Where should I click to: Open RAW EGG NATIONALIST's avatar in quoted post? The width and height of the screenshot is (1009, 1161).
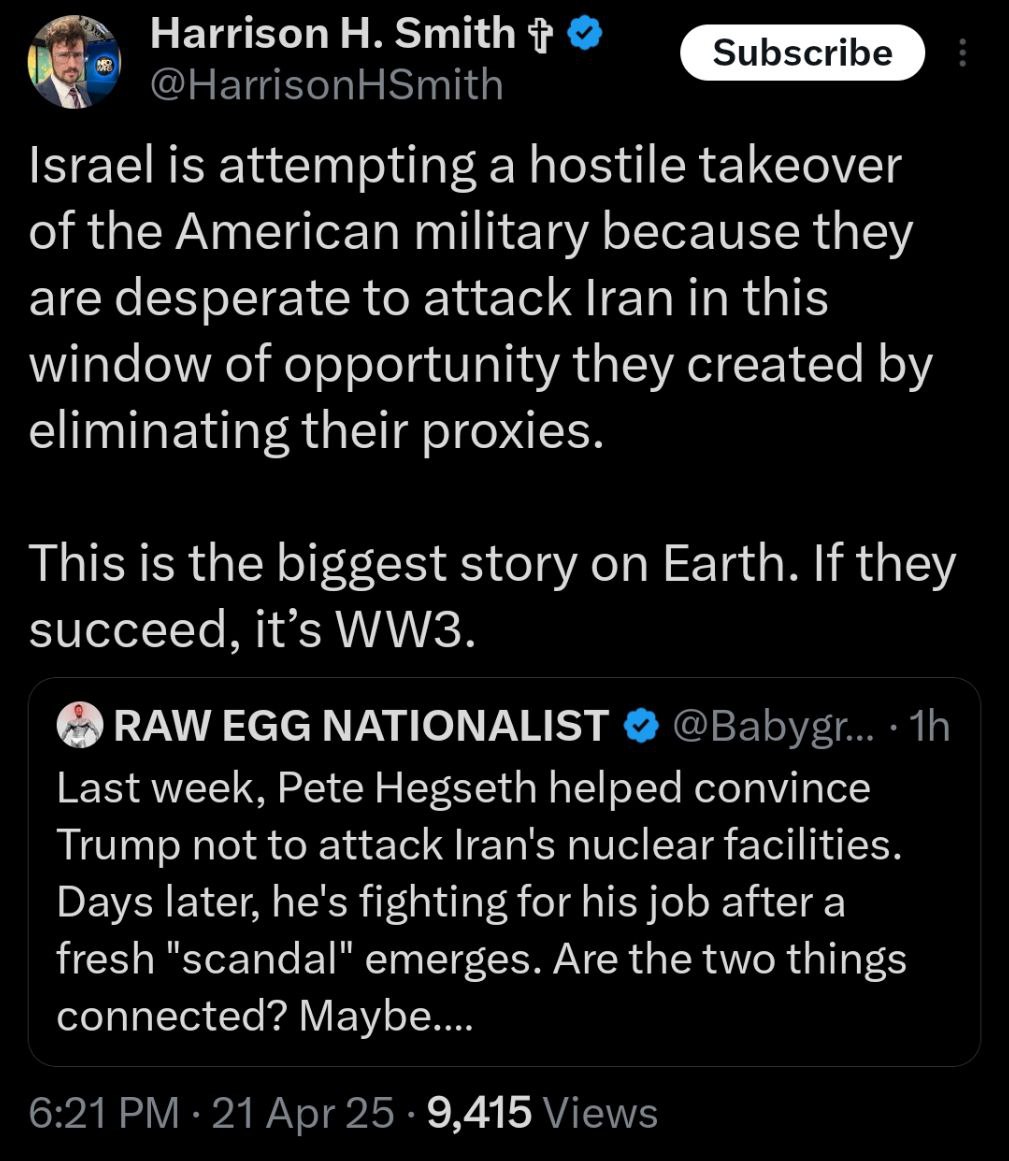(x=80, y=724)
